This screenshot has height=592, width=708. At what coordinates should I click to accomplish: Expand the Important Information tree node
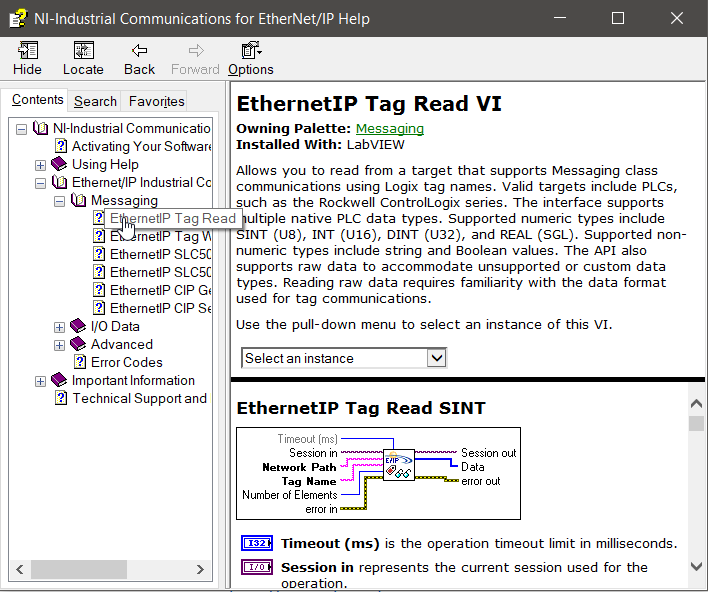point(40,382)
